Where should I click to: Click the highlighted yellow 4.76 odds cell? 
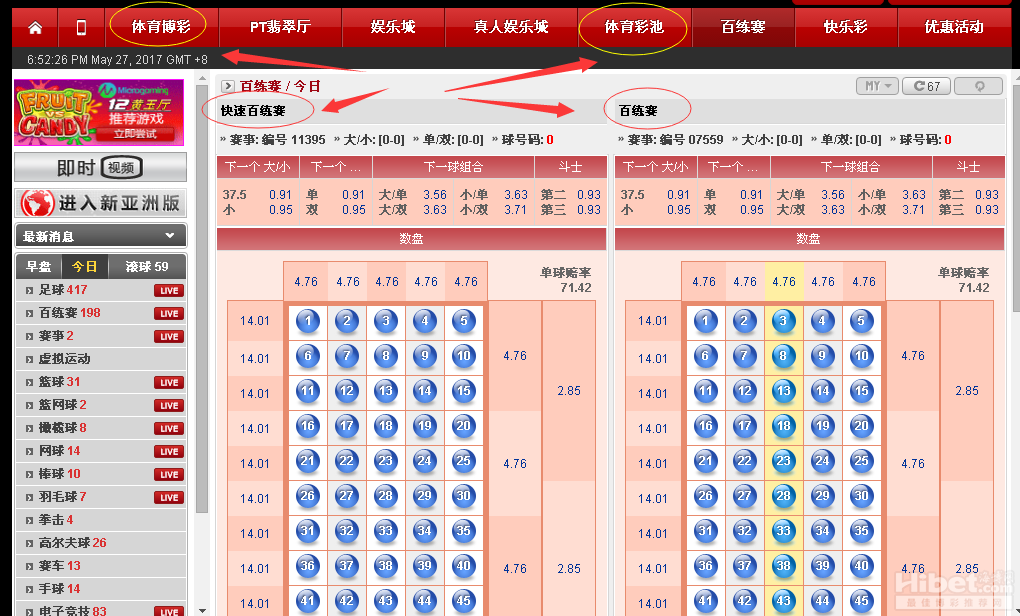(784, 282)
